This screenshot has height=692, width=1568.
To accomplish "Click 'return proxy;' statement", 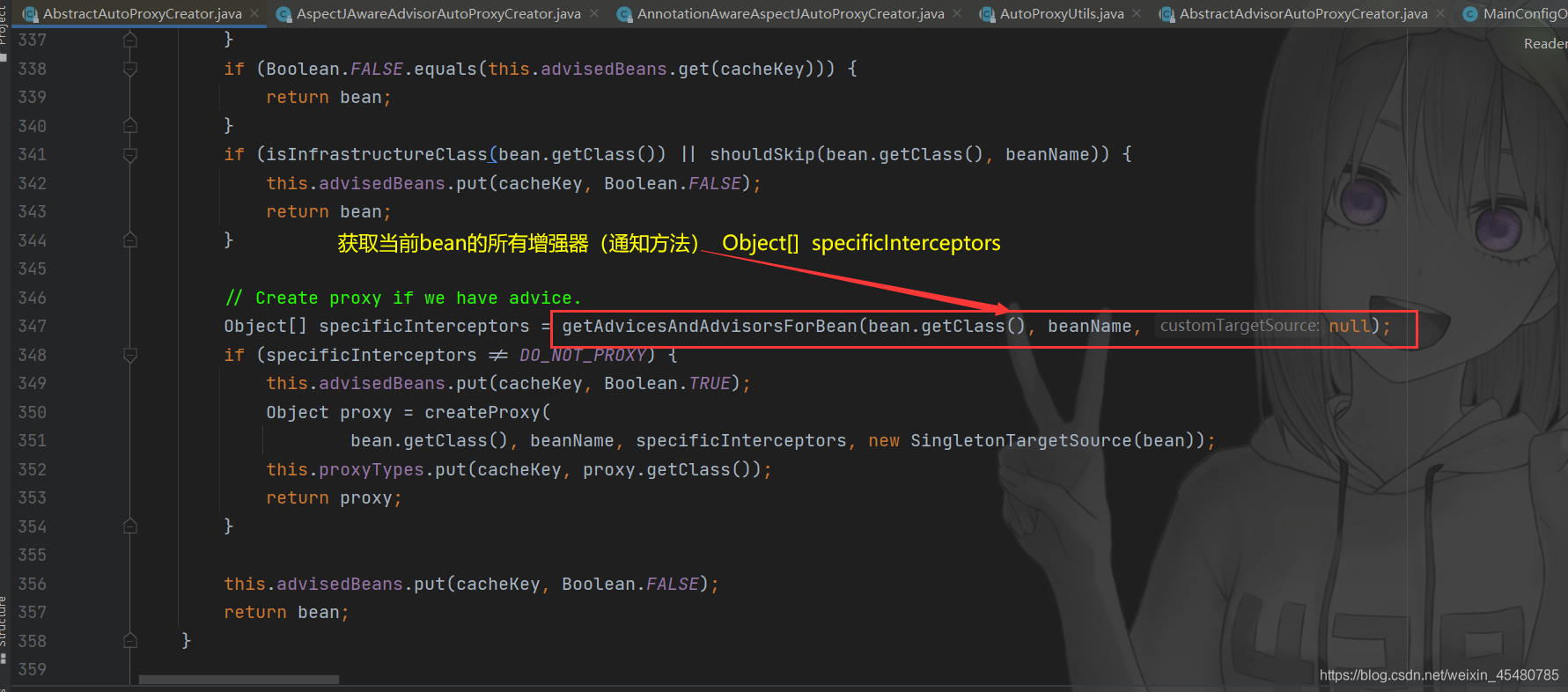I will pyautogui.click(x=334, y=498).
